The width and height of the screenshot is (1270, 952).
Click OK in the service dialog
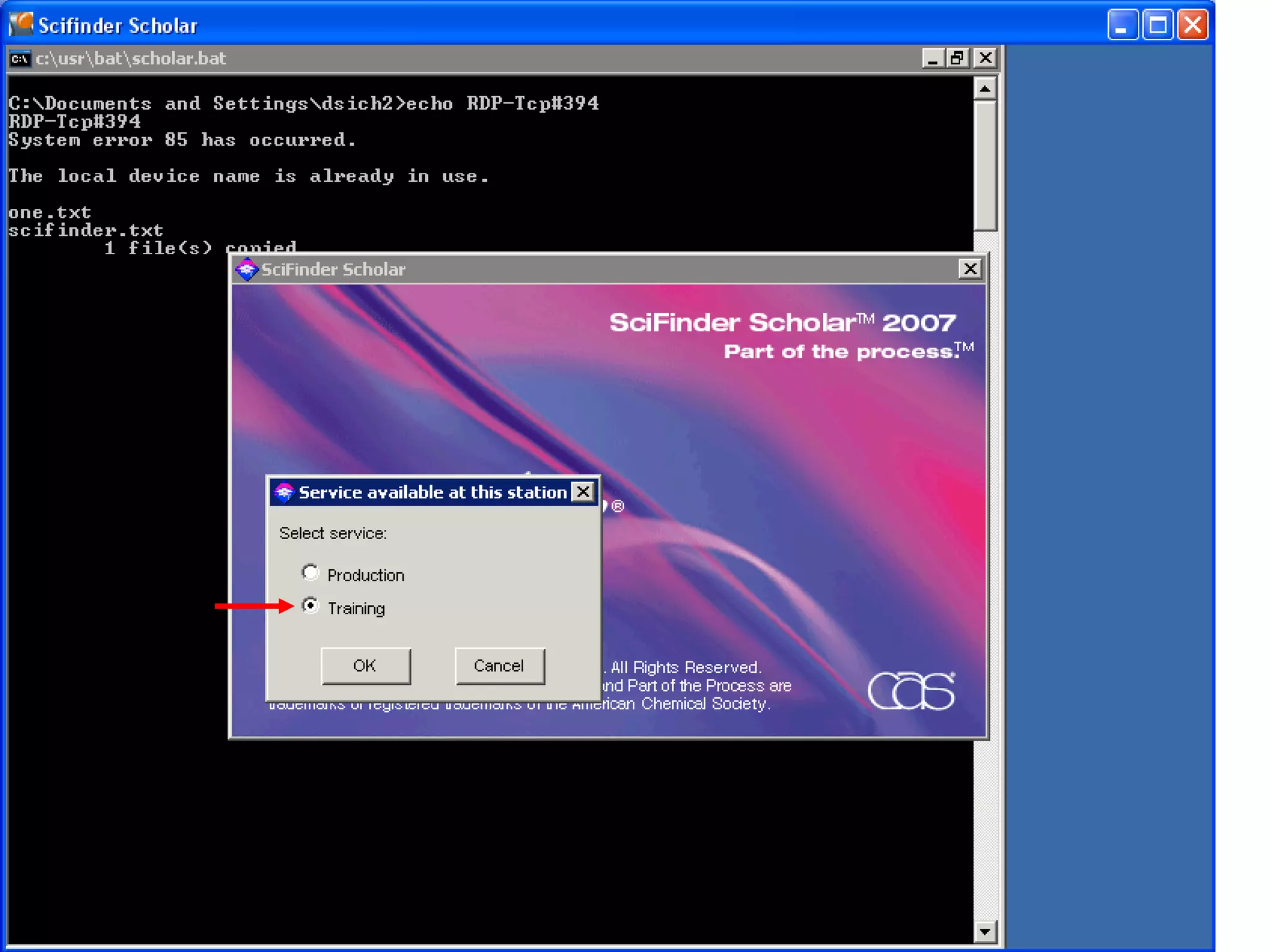point(365,666)
